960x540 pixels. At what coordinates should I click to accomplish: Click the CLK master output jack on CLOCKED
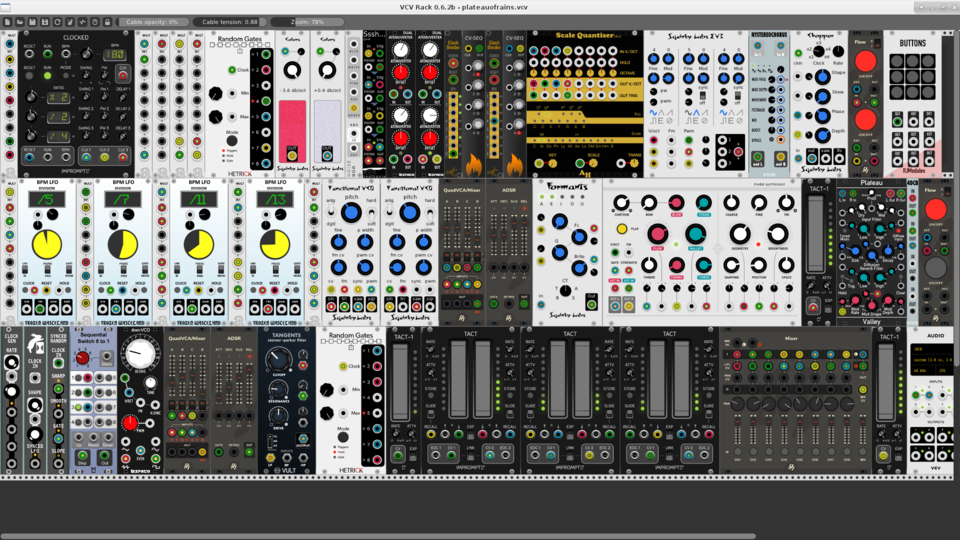[x=123, y=75]
